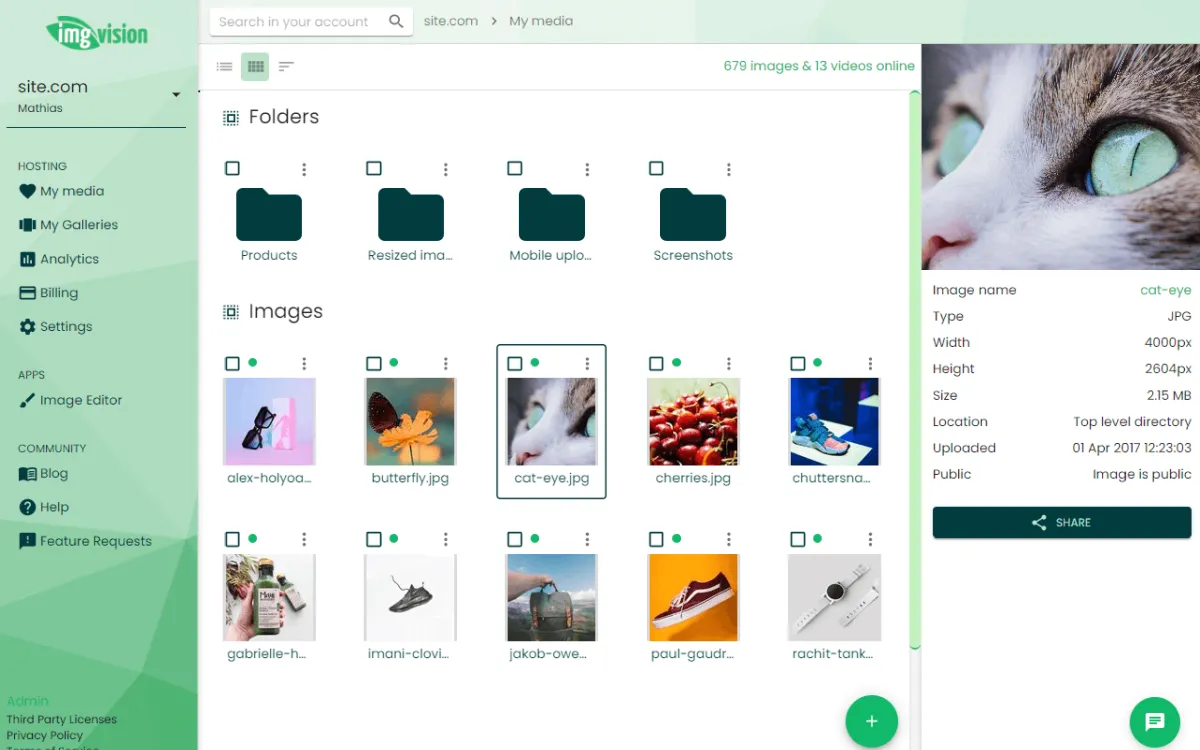Open more options for Mobile uploads folder
The height and width of the screenshot is (750, 1200).
point(587,169)
